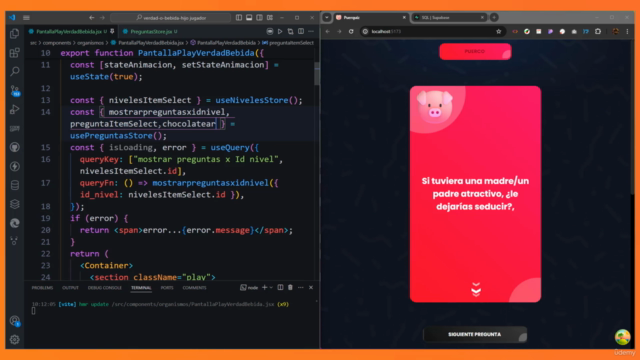Open the DEBUG CONSOLE panel tab
This screenshot has width=640, height=360.
point(104,288)
